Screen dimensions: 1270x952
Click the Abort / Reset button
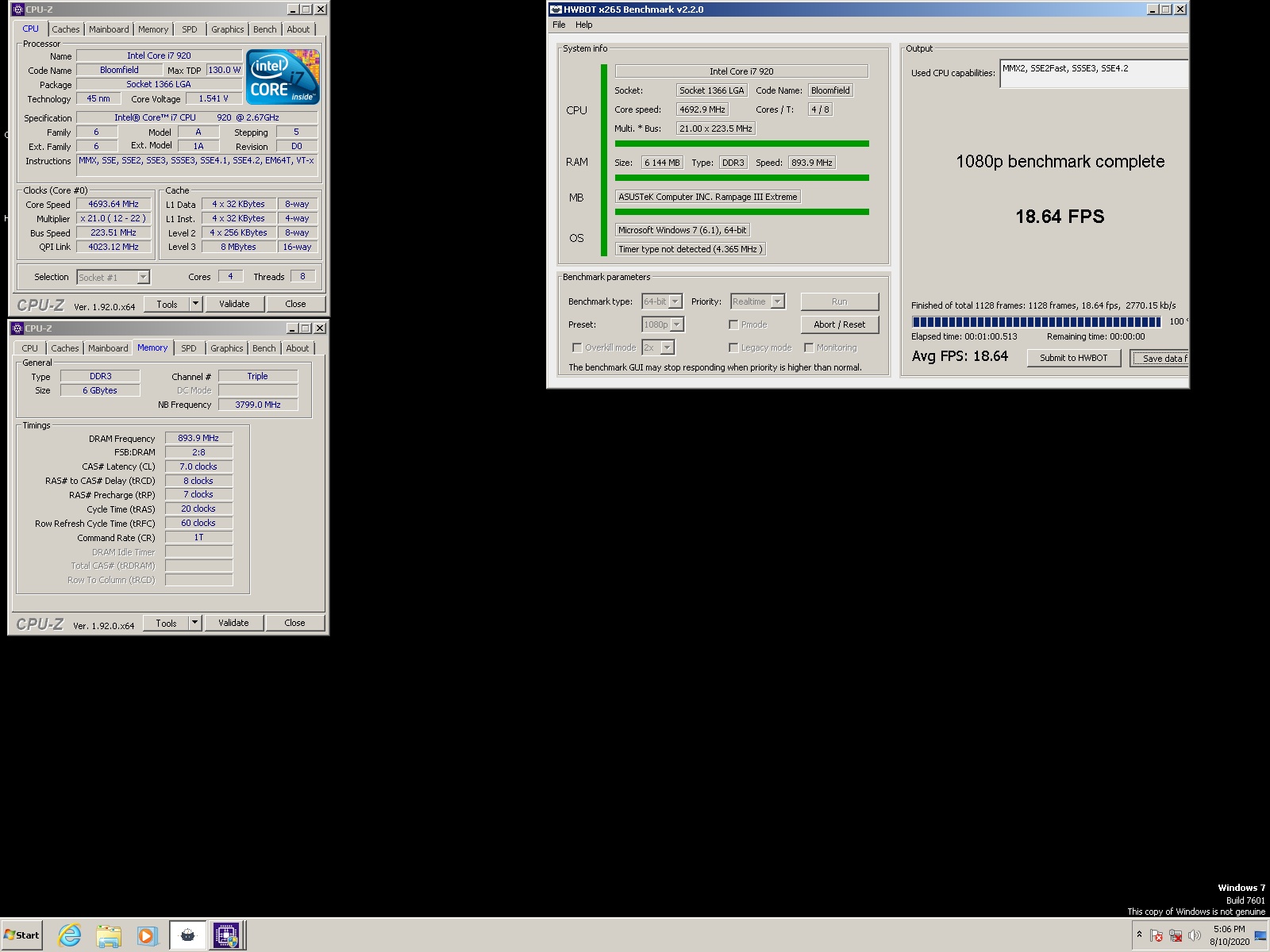840,324
